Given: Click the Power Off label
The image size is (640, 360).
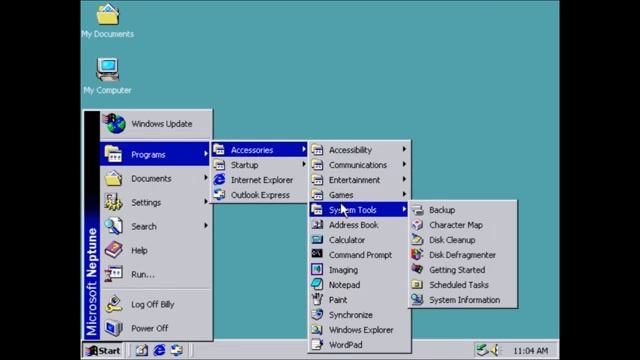Looking at the screenshot, I should click(x=149, y=328).
